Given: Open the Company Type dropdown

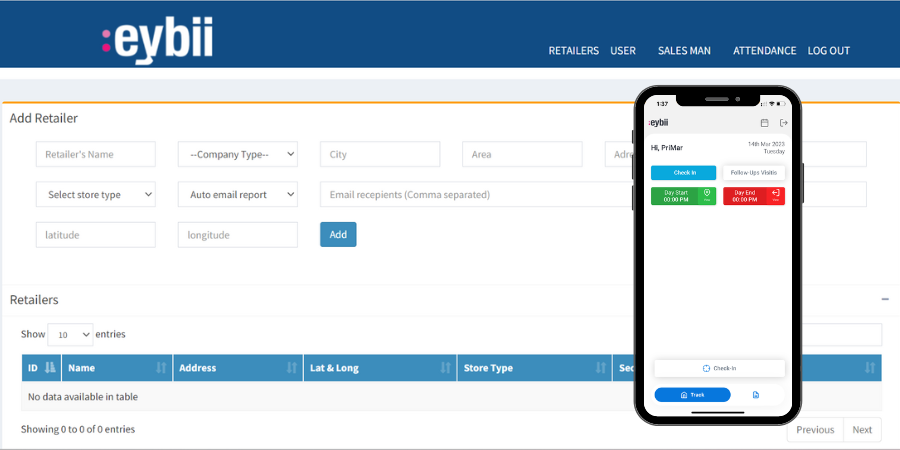Looking at the screenshot, I should (x=238, y=154).
